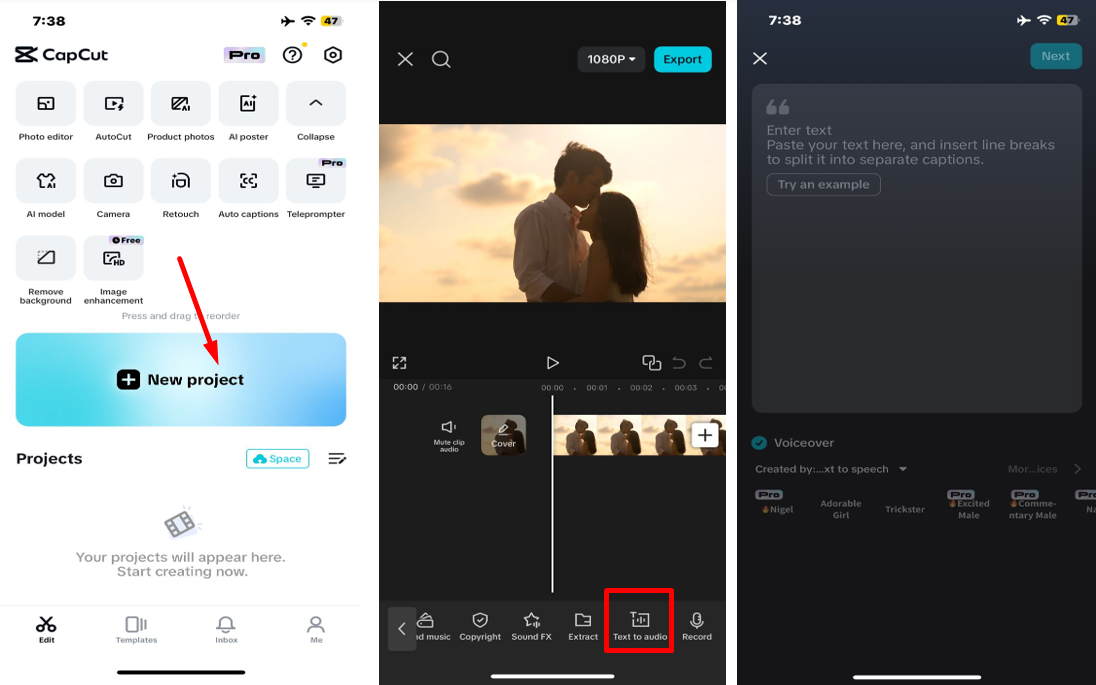Select the Adorable Girl voice
Image resolution: width=1096 pixels, height=685 pixels.
(841, 509)
